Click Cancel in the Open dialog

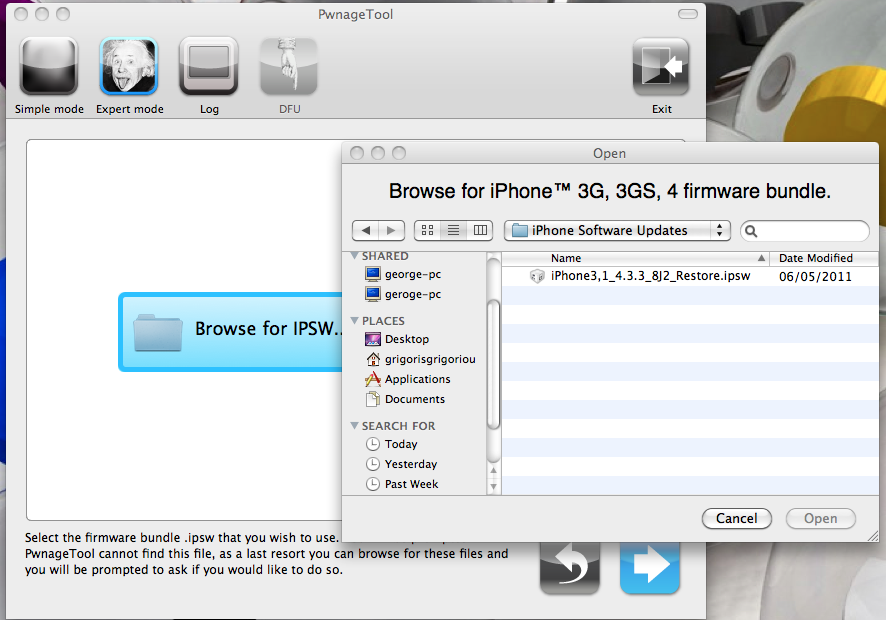pyautogui.click(x=736, y=518)
